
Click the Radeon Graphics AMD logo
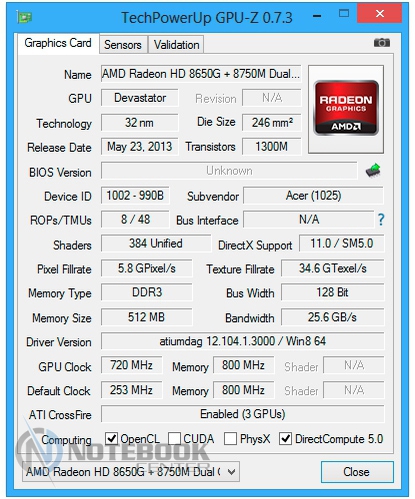[346, 108]
